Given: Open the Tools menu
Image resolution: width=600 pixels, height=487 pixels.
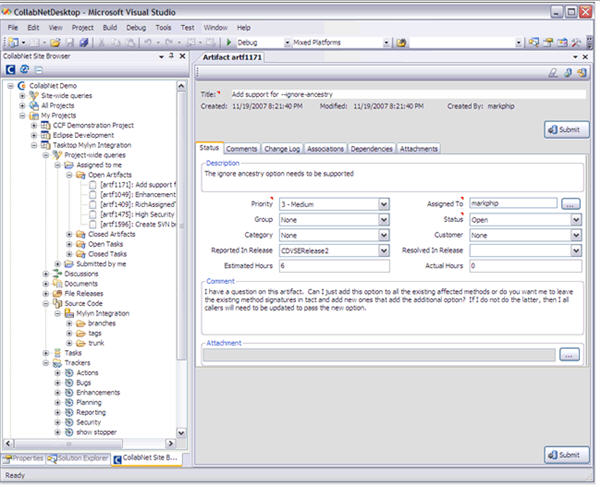Looking at the screenshot, I should point(163,28).
